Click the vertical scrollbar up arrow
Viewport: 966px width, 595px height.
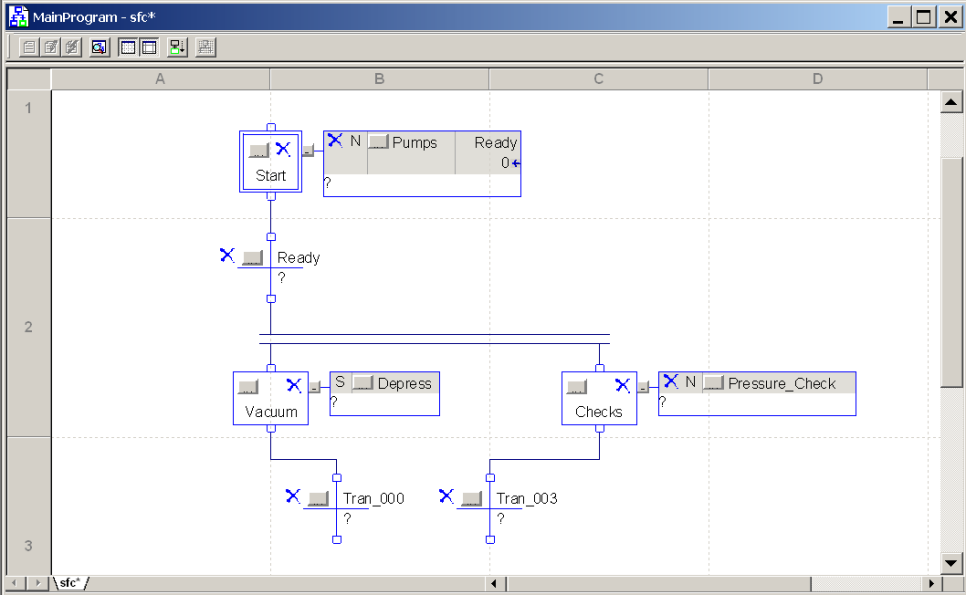[x=951, y=102]
